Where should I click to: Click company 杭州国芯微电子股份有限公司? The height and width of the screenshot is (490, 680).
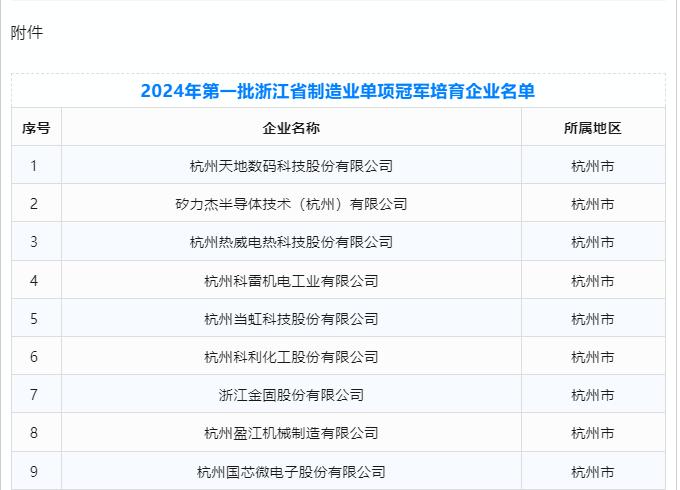point(291,472)
